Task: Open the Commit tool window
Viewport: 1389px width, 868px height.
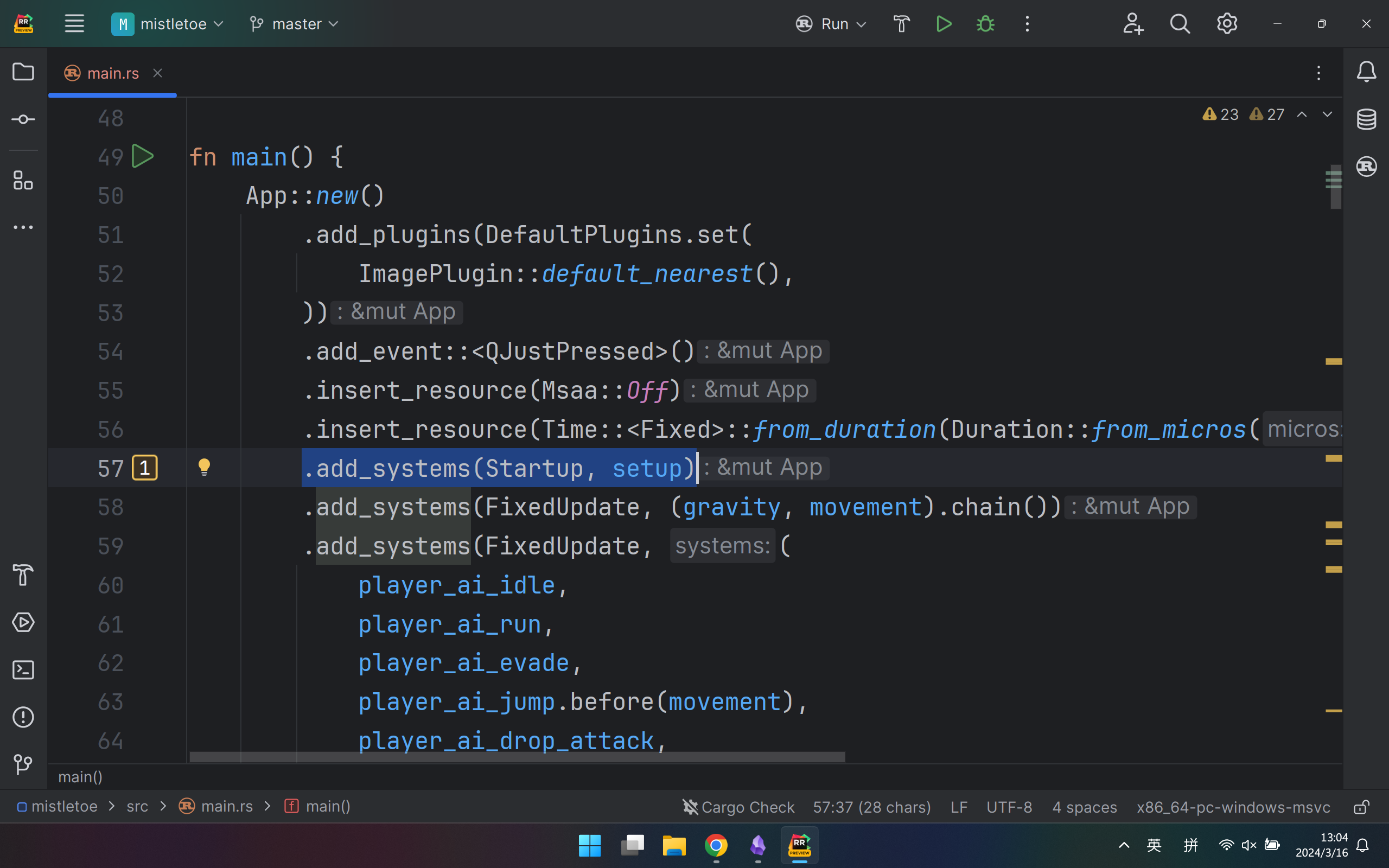Action: 23,119
